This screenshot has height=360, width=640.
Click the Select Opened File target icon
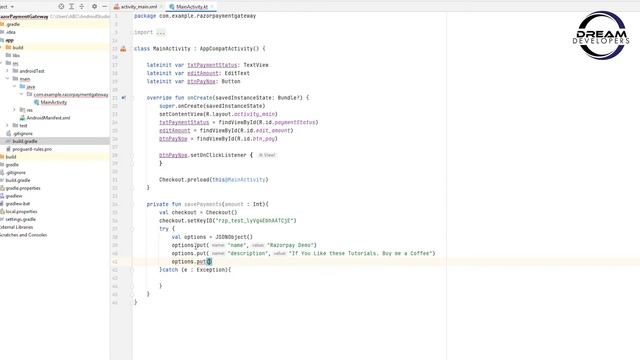(61, 7)
